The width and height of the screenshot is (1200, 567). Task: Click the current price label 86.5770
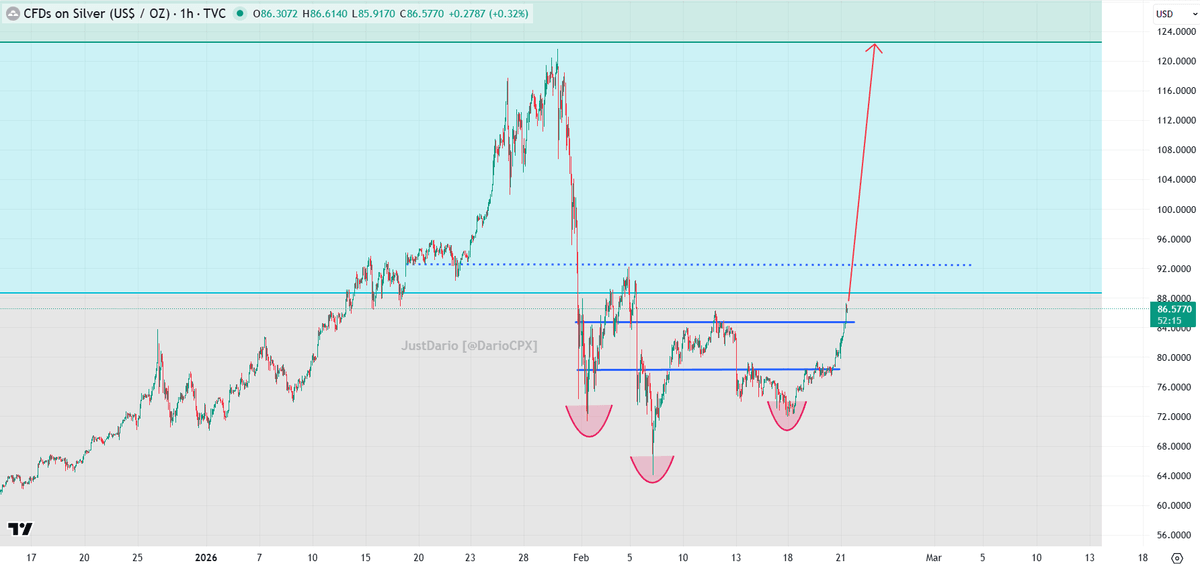pyautogui.click(x=1175, y=310)
